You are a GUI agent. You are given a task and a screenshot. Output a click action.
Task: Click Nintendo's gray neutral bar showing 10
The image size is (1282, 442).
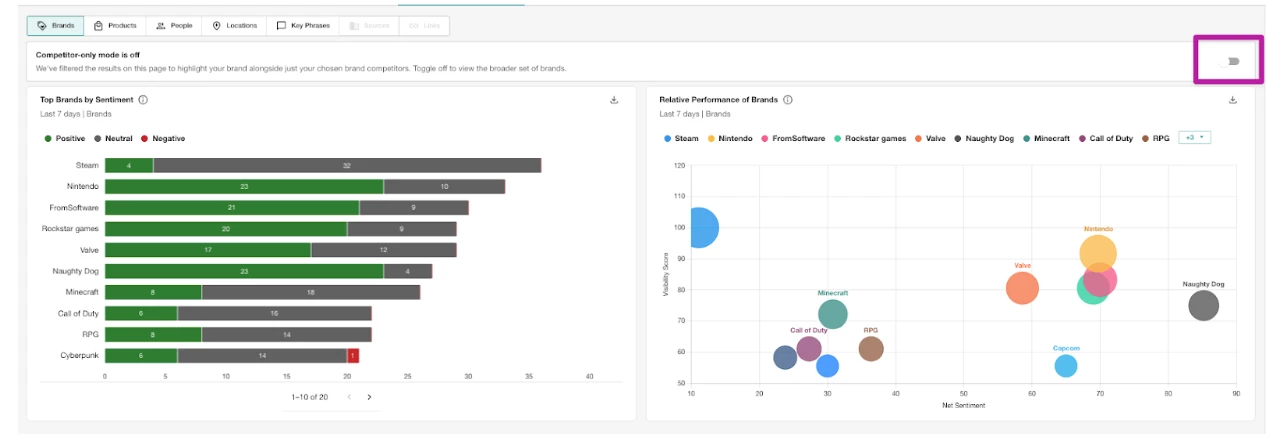pos(444,186)
